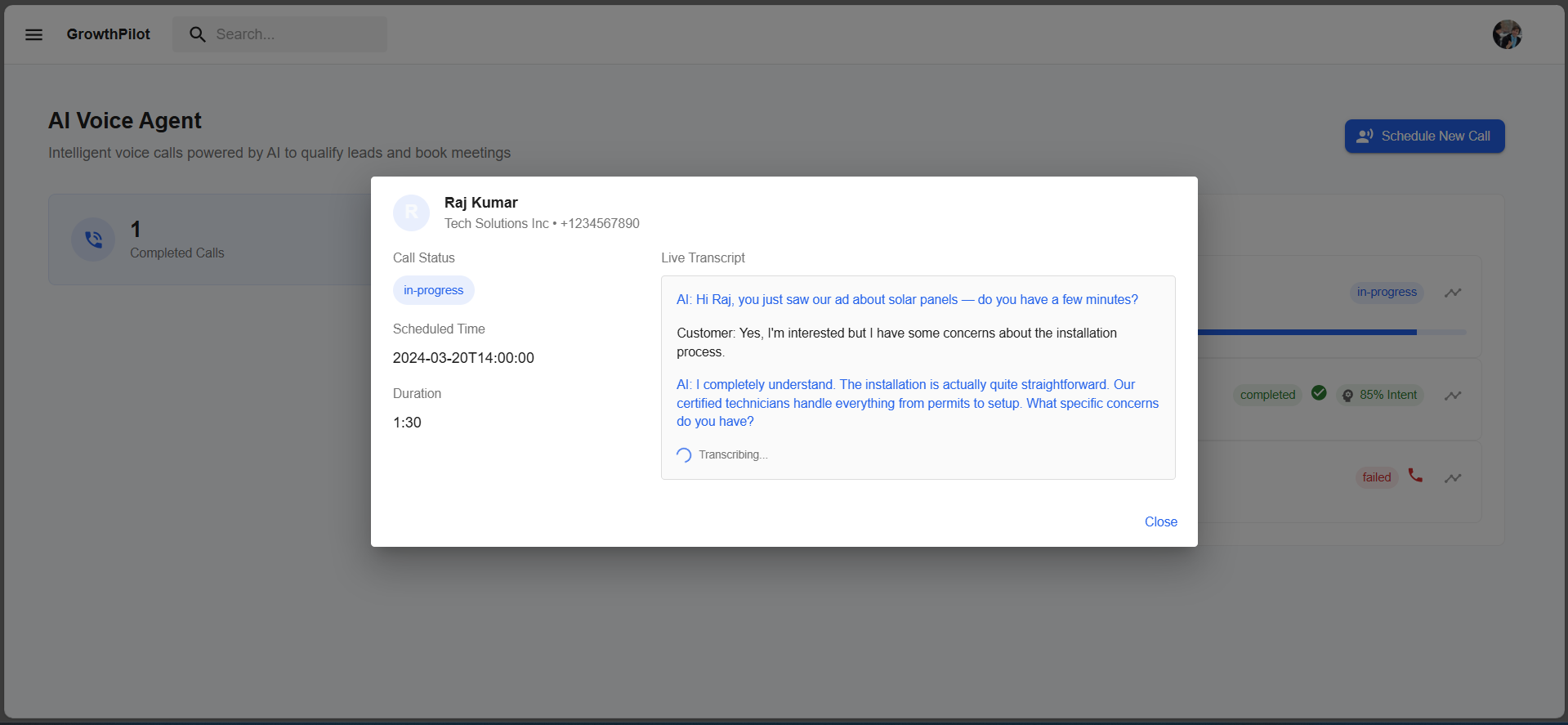The image size is (1568, 725).
Task: Open analytics icon for the completed call
Action: 1453,396
